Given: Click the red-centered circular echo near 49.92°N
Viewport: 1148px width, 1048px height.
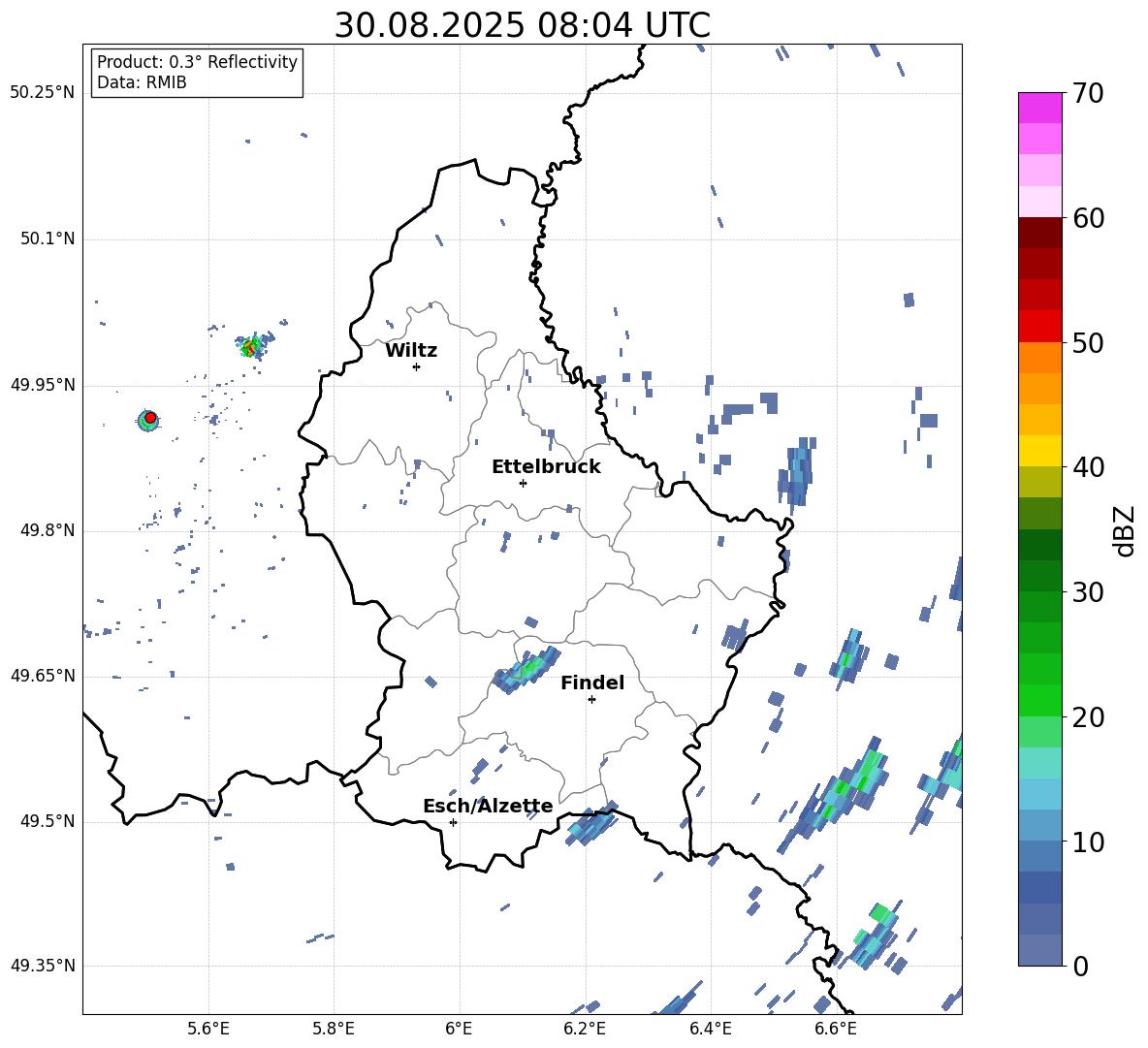Looking at the screenshot, I should pyautogui.click(x=148, y=420).
